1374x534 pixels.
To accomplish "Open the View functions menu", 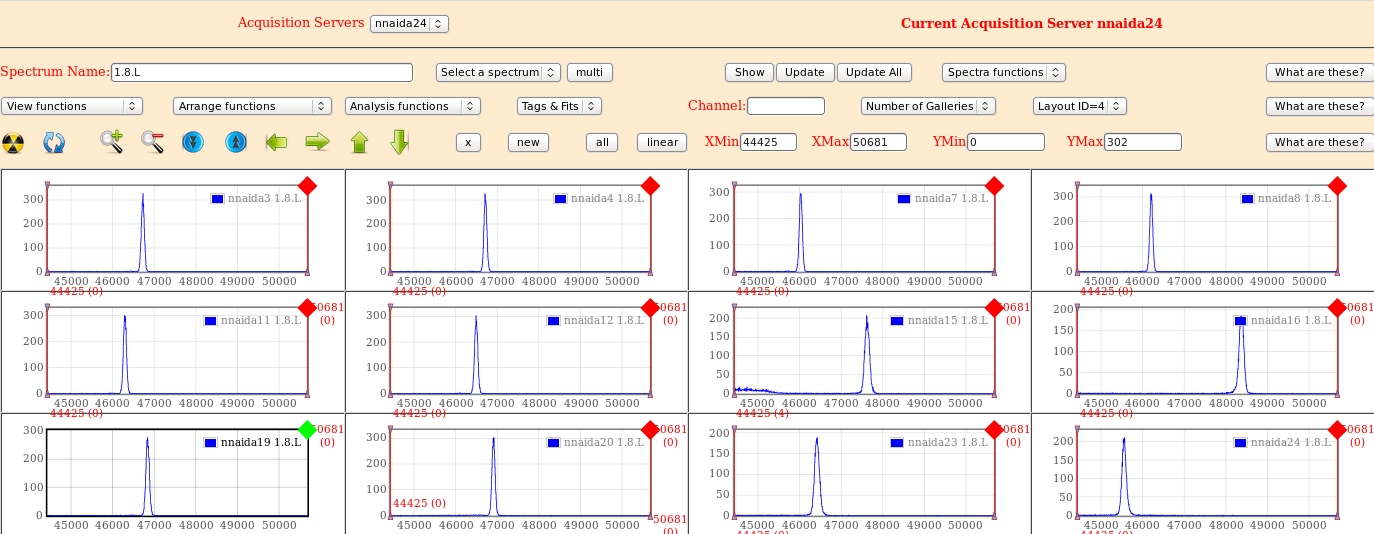I will [x=72, y=106].
